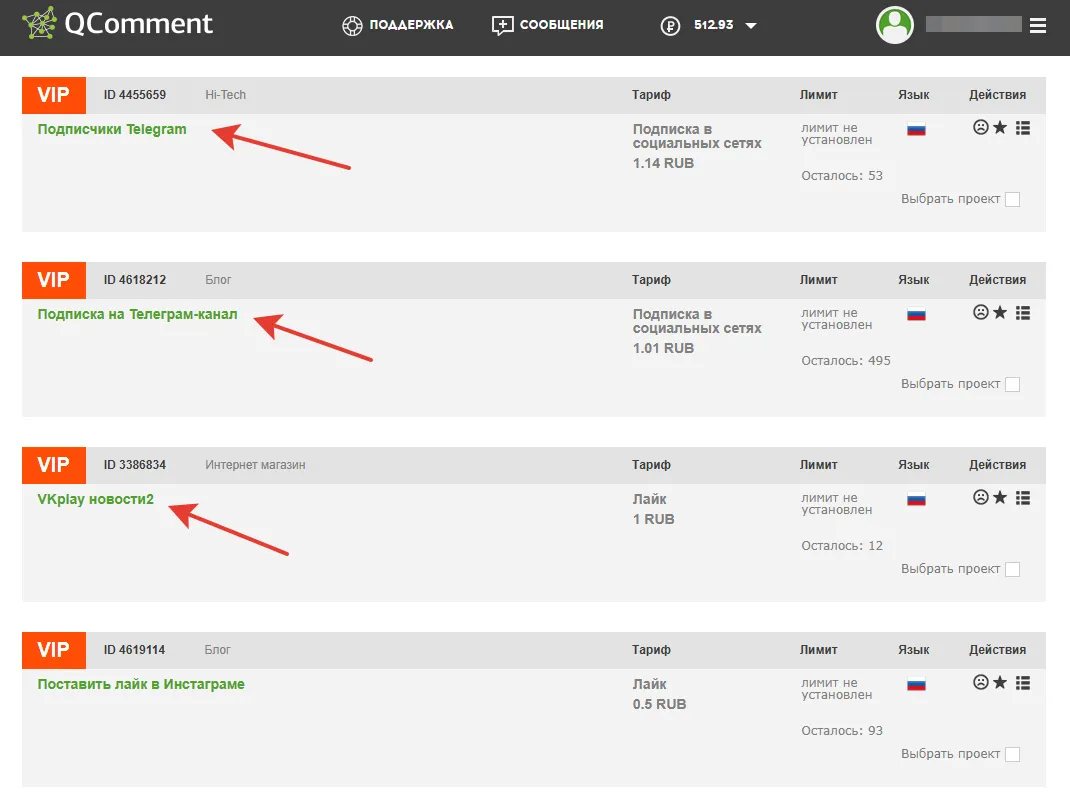Open the VKplay новости2 project link
The image size is (1070, 803).
(96, 499)
